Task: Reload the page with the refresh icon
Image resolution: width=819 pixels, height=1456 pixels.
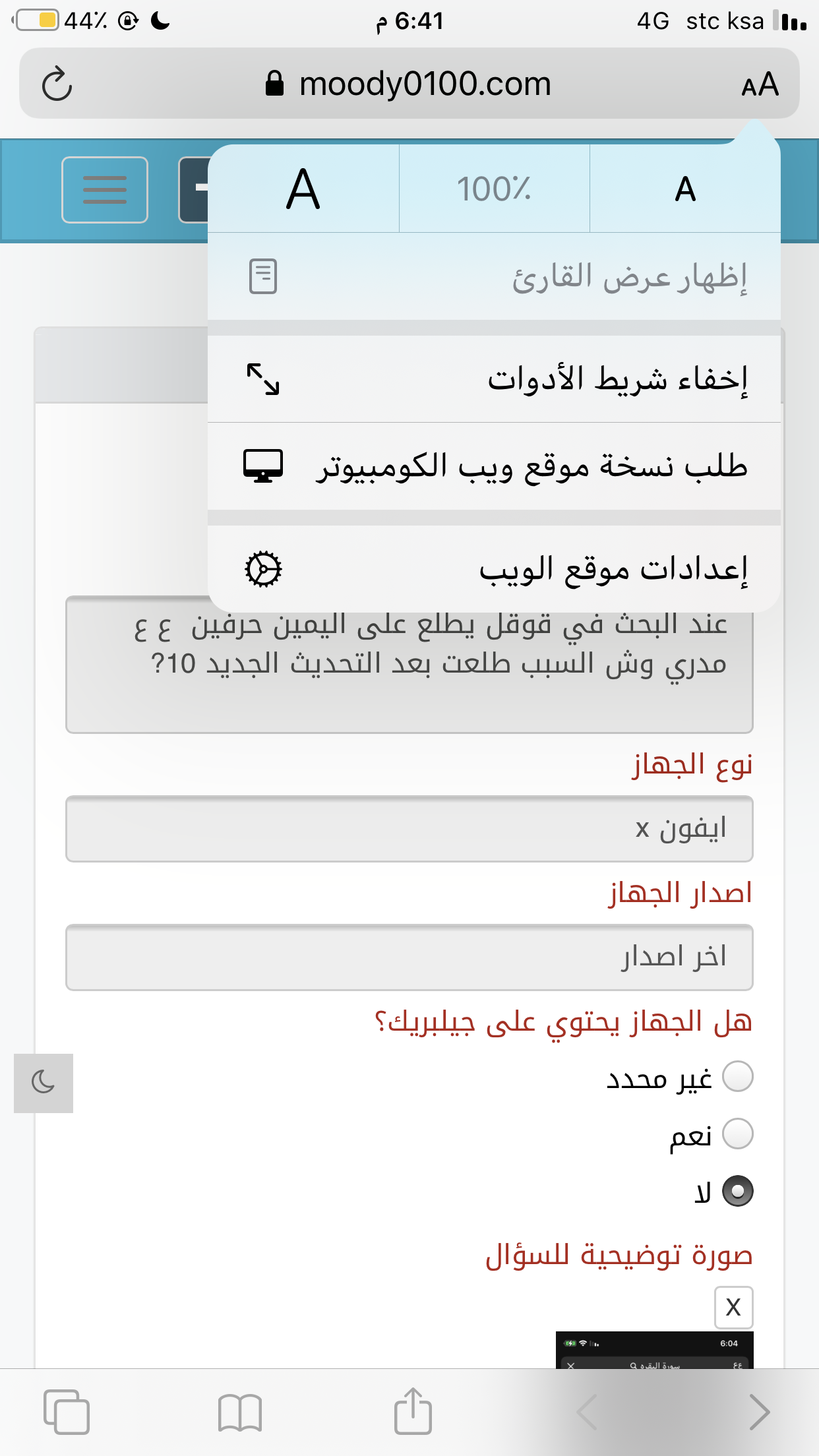Action: (x=57, y=84)
